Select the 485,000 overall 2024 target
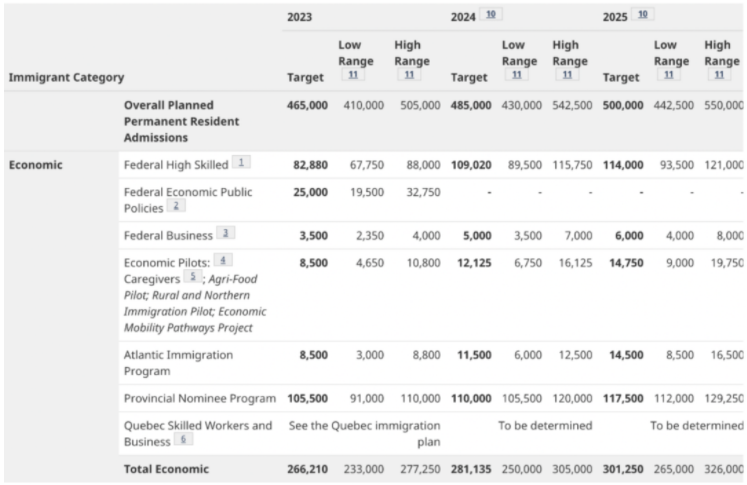 (471, 105)
